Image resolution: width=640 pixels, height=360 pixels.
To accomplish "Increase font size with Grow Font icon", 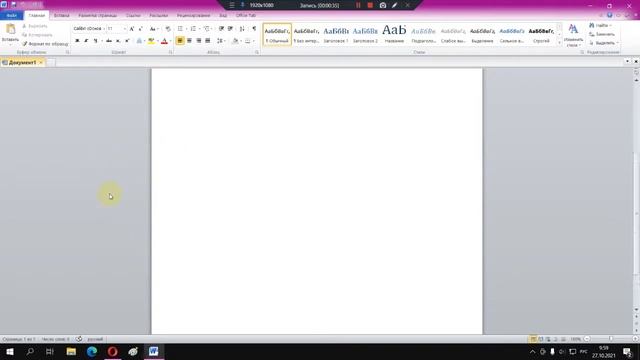I will pyautogui.click(x=131, y=29).
